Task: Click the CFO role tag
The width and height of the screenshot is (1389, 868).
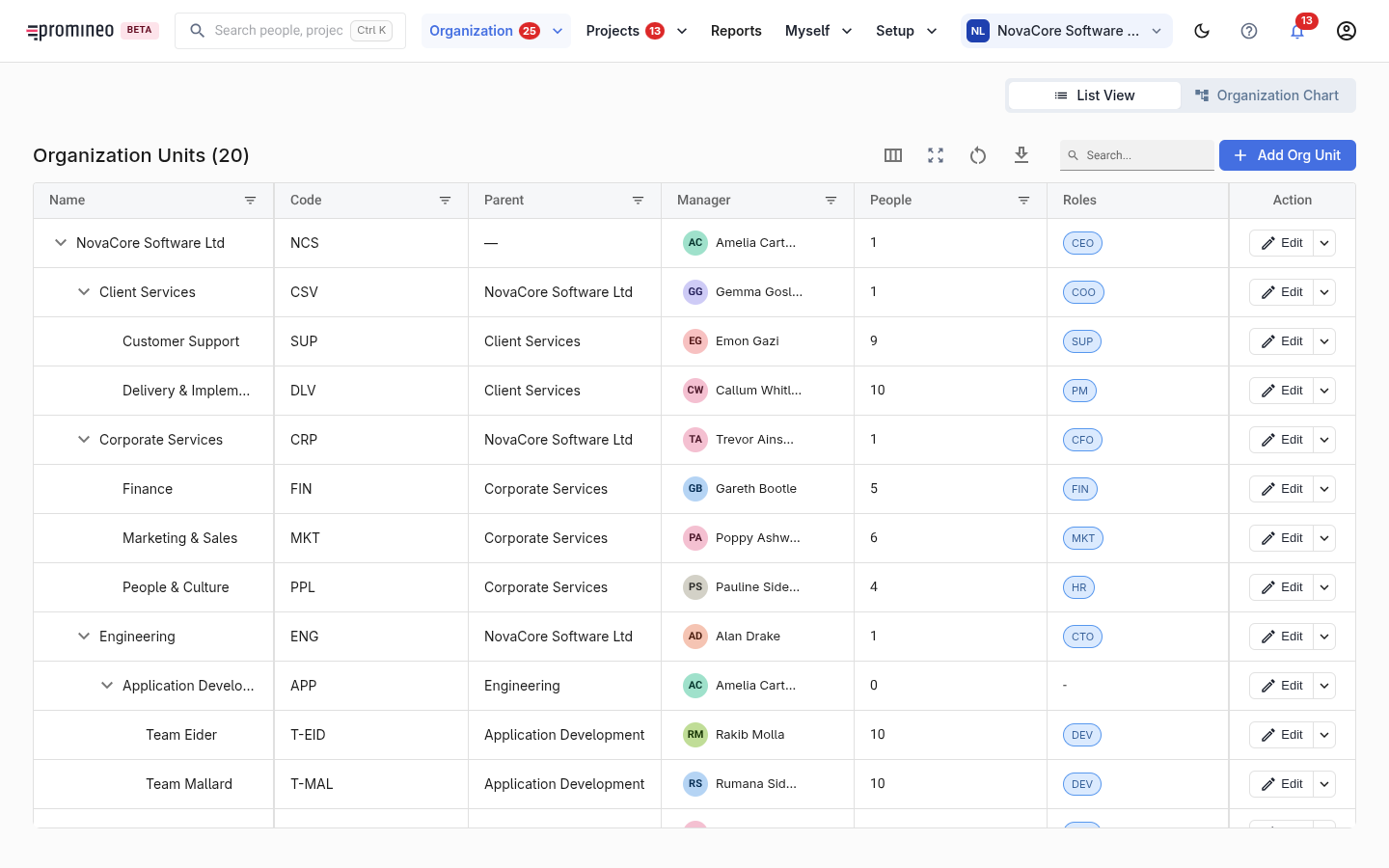Action: click(1082, 440)
